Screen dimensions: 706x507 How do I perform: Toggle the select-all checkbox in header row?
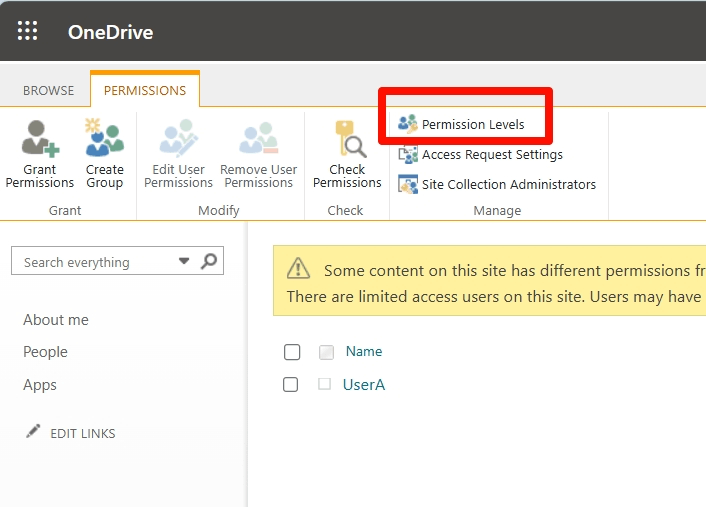coord(292,352)
